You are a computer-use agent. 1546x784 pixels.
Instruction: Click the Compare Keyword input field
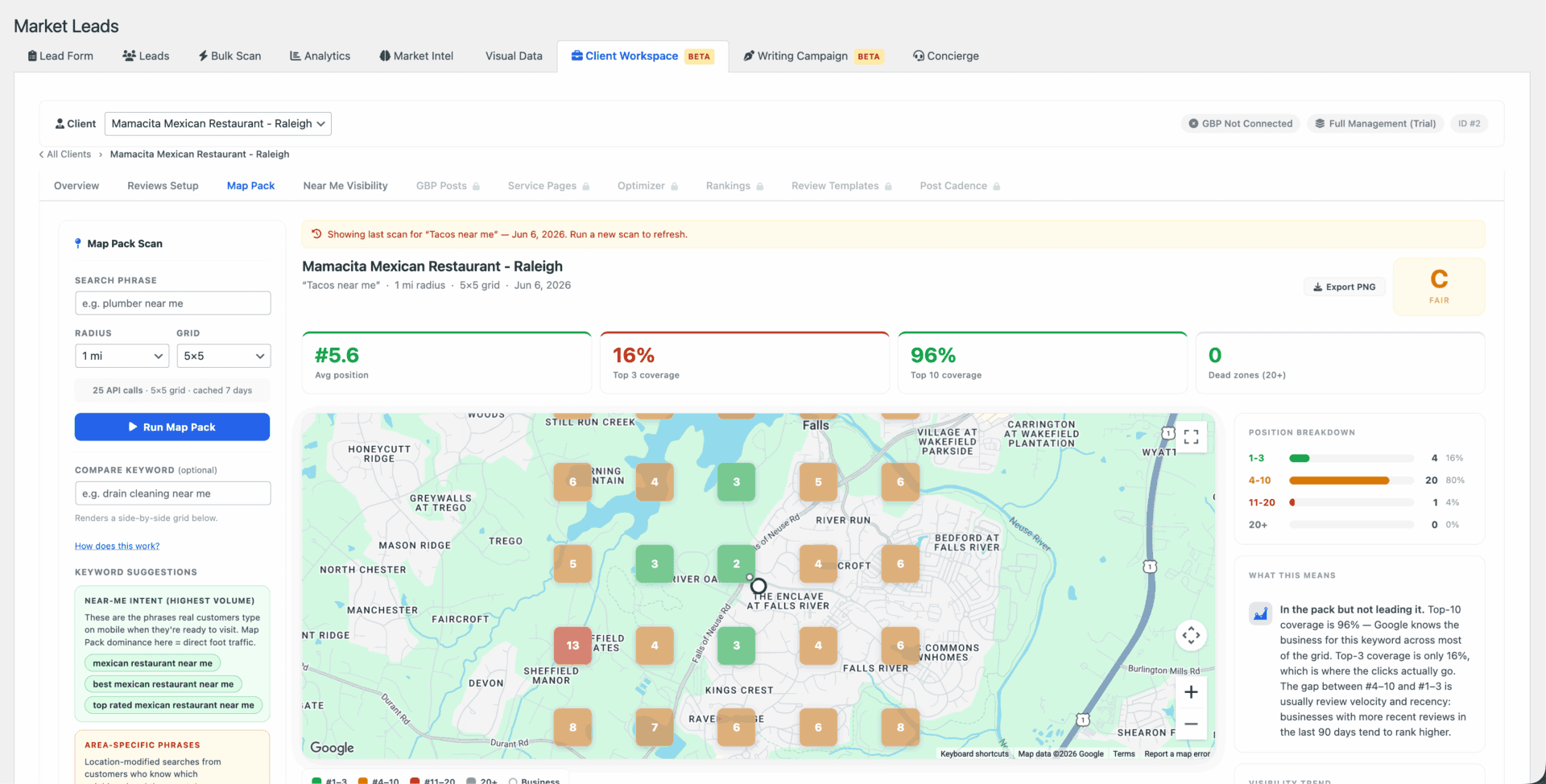pos(173,493)
